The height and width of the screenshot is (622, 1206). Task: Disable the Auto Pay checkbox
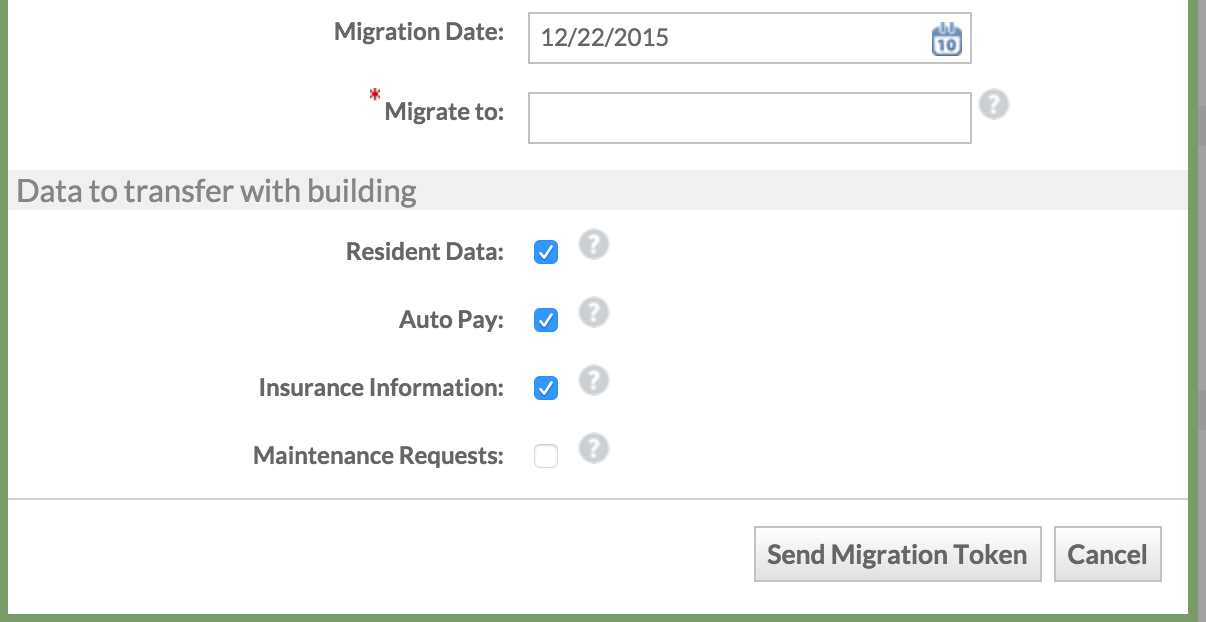point(546,320)
